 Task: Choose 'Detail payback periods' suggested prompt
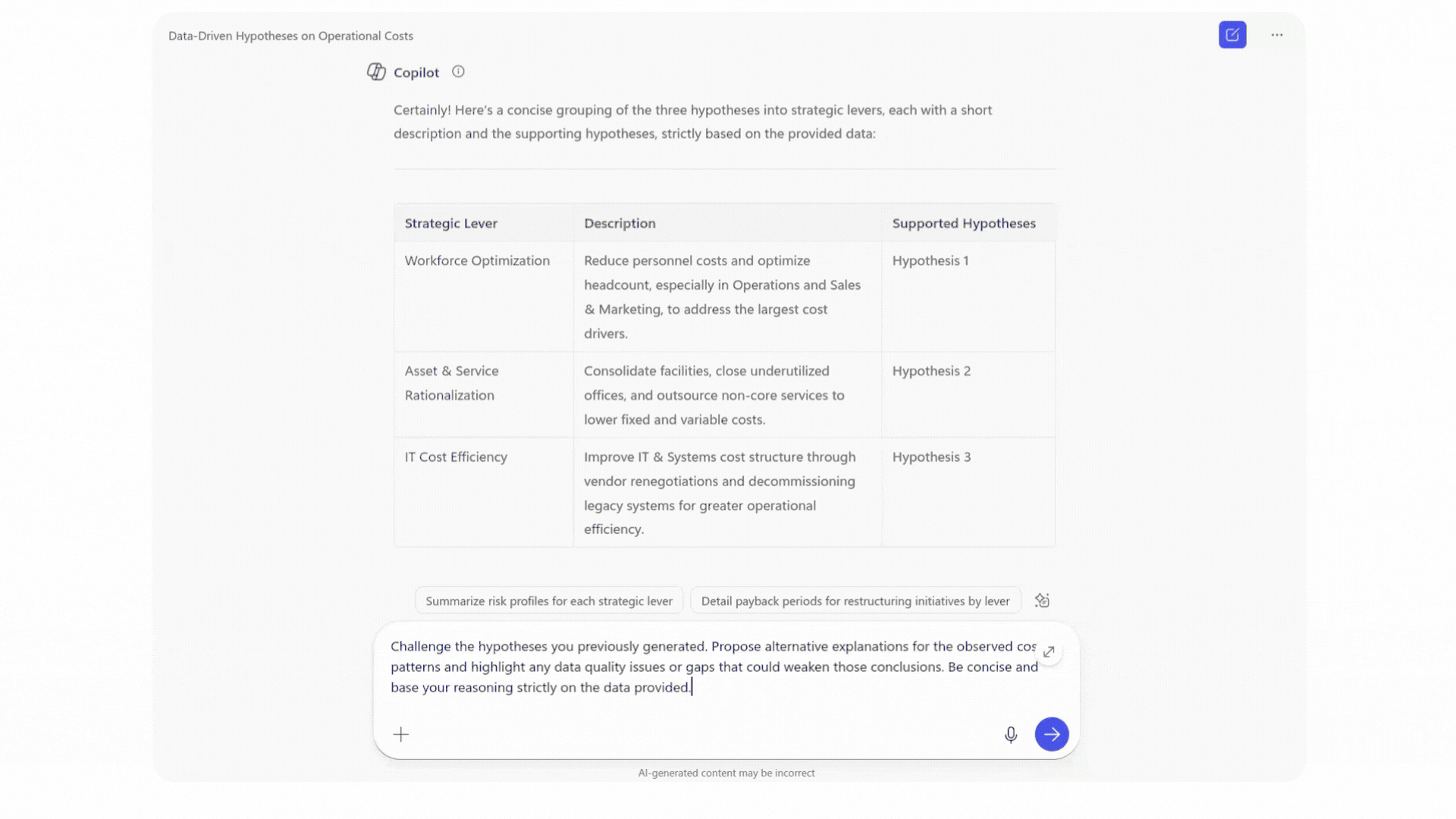click(x=855, y=601)
